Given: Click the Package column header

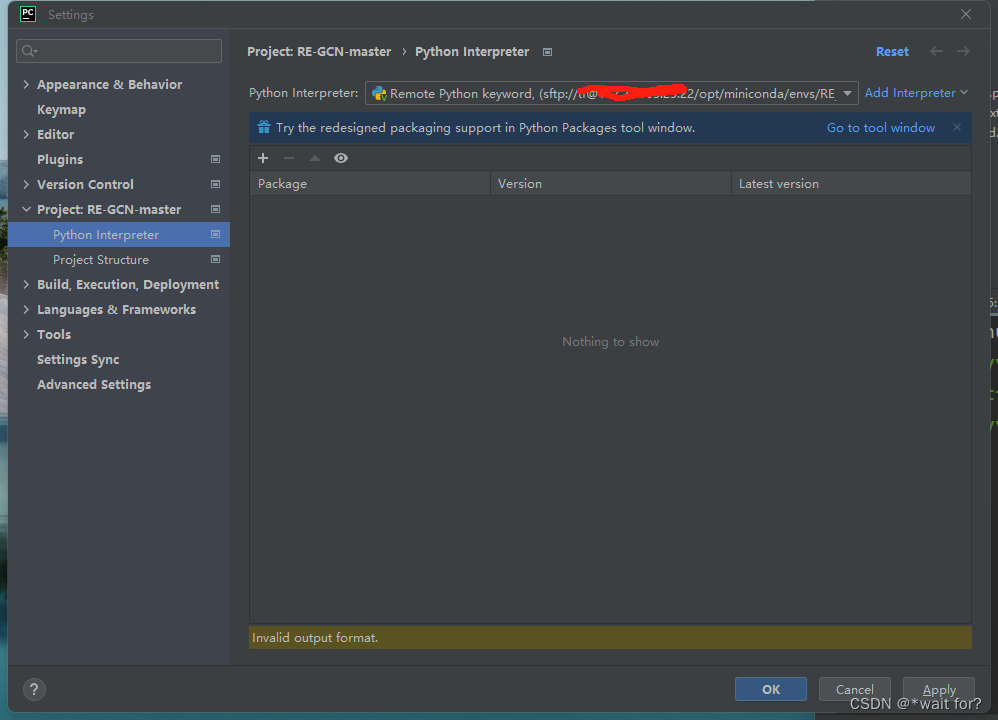Looking at the screenshot, I should point(370,183).
